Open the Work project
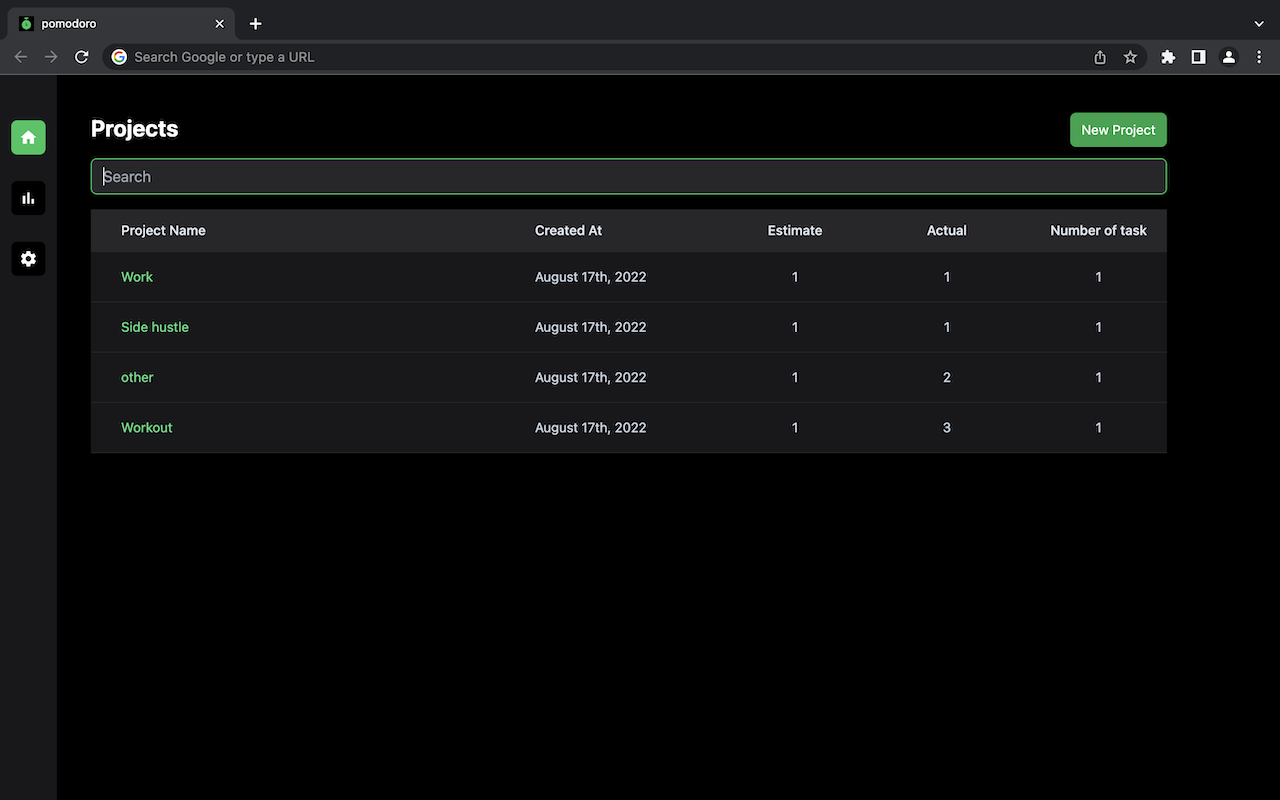The image size is (1280, 800). coord(137,277)
